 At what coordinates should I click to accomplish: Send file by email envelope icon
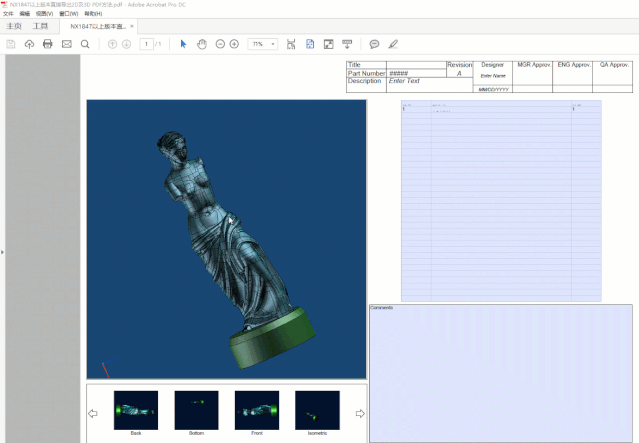pyautogui.click(x=66, y=44)
